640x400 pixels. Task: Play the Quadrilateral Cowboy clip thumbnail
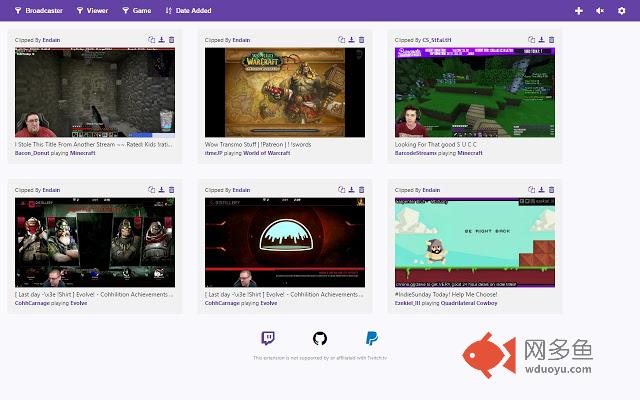pyautogui.click(x=475, y=242)
